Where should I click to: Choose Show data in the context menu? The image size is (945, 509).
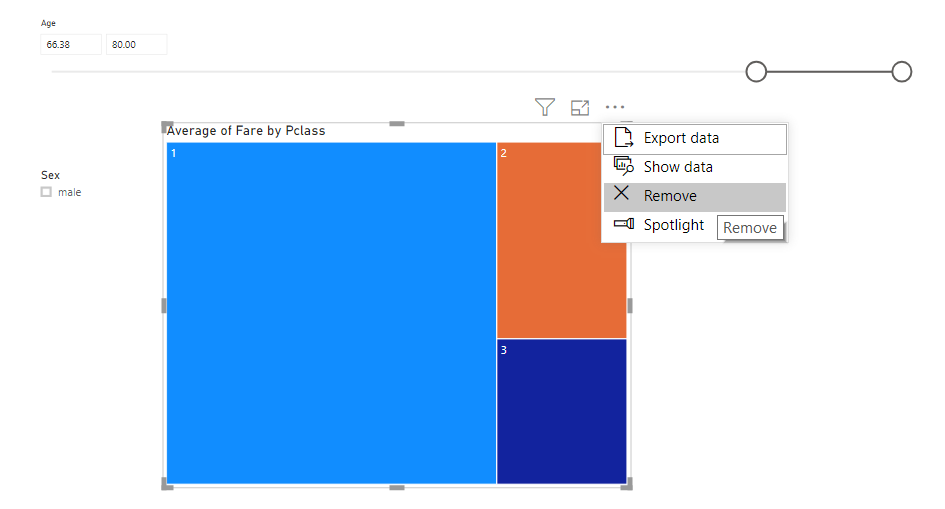coord(678,167)
